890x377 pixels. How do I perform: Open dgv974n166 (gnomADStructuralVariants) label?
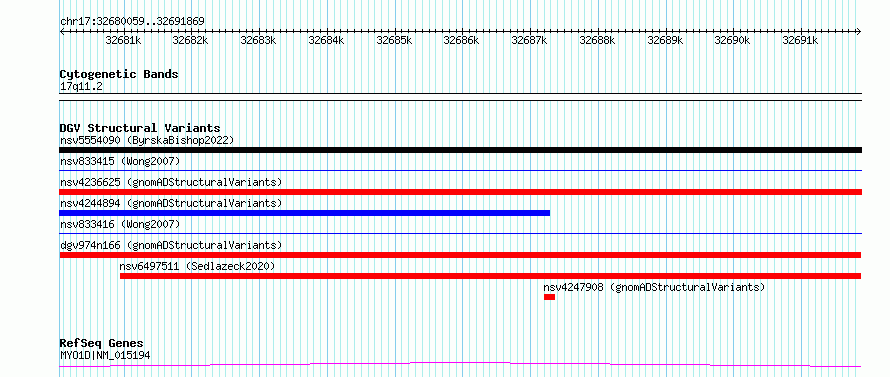(x=171, y=245)
